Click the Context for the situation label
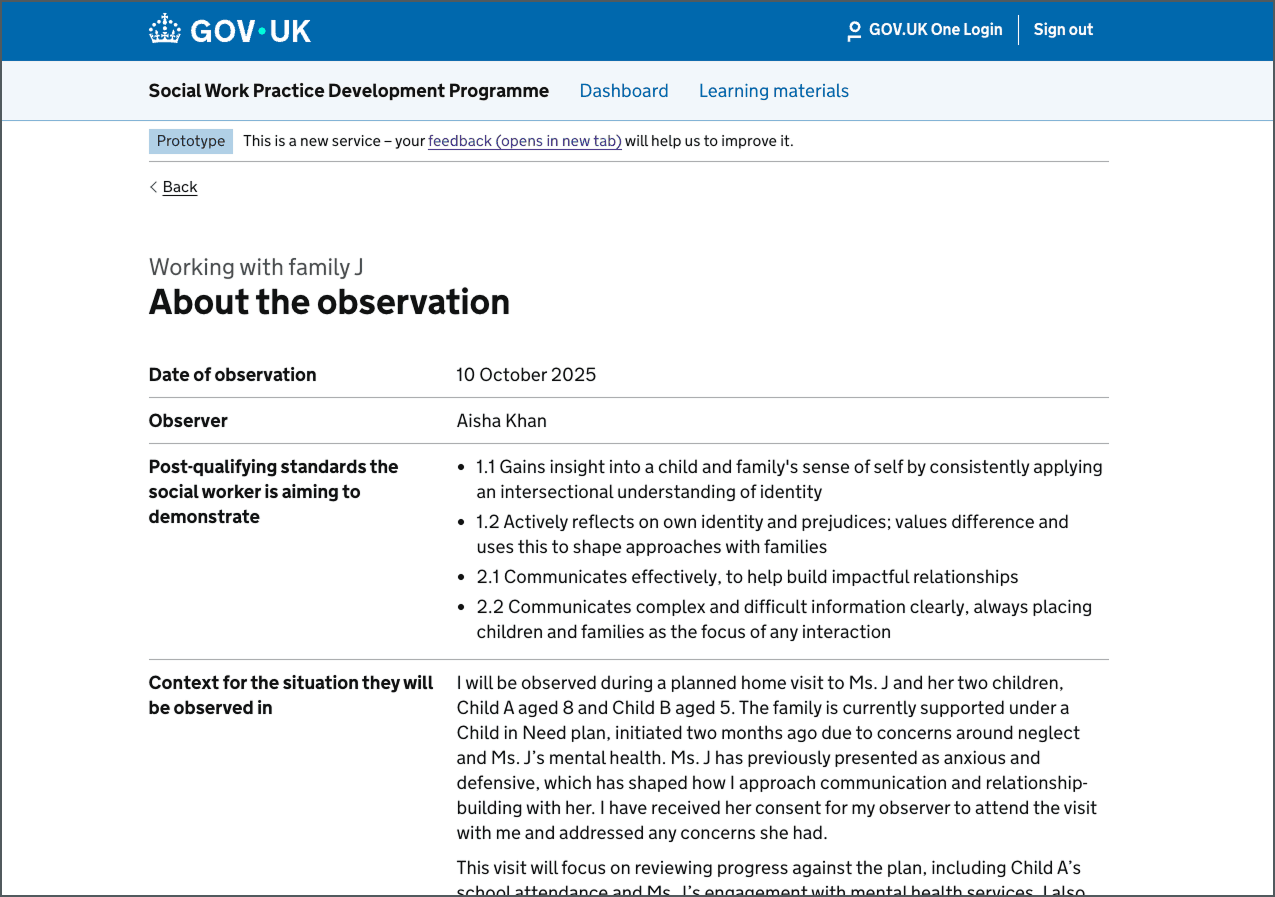 pyautogui.click(x=290, y=695)
